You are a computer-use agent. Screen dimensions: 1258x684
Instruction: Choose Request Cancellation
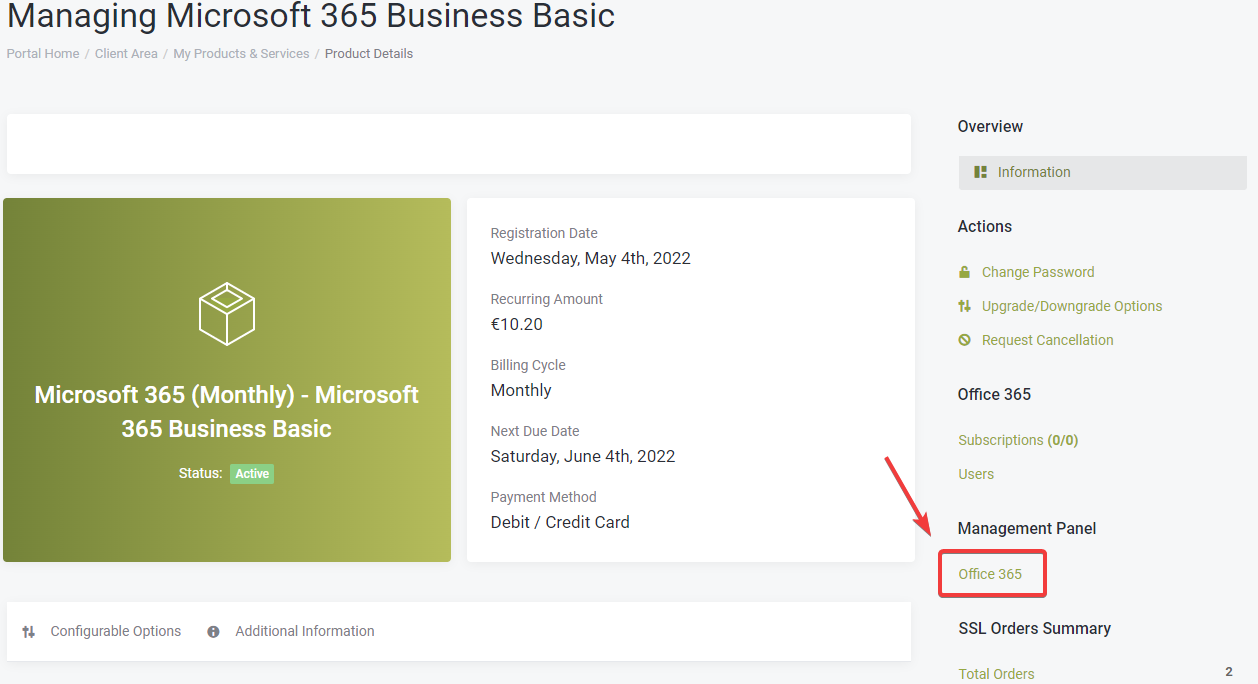[x=1048, y=340]
